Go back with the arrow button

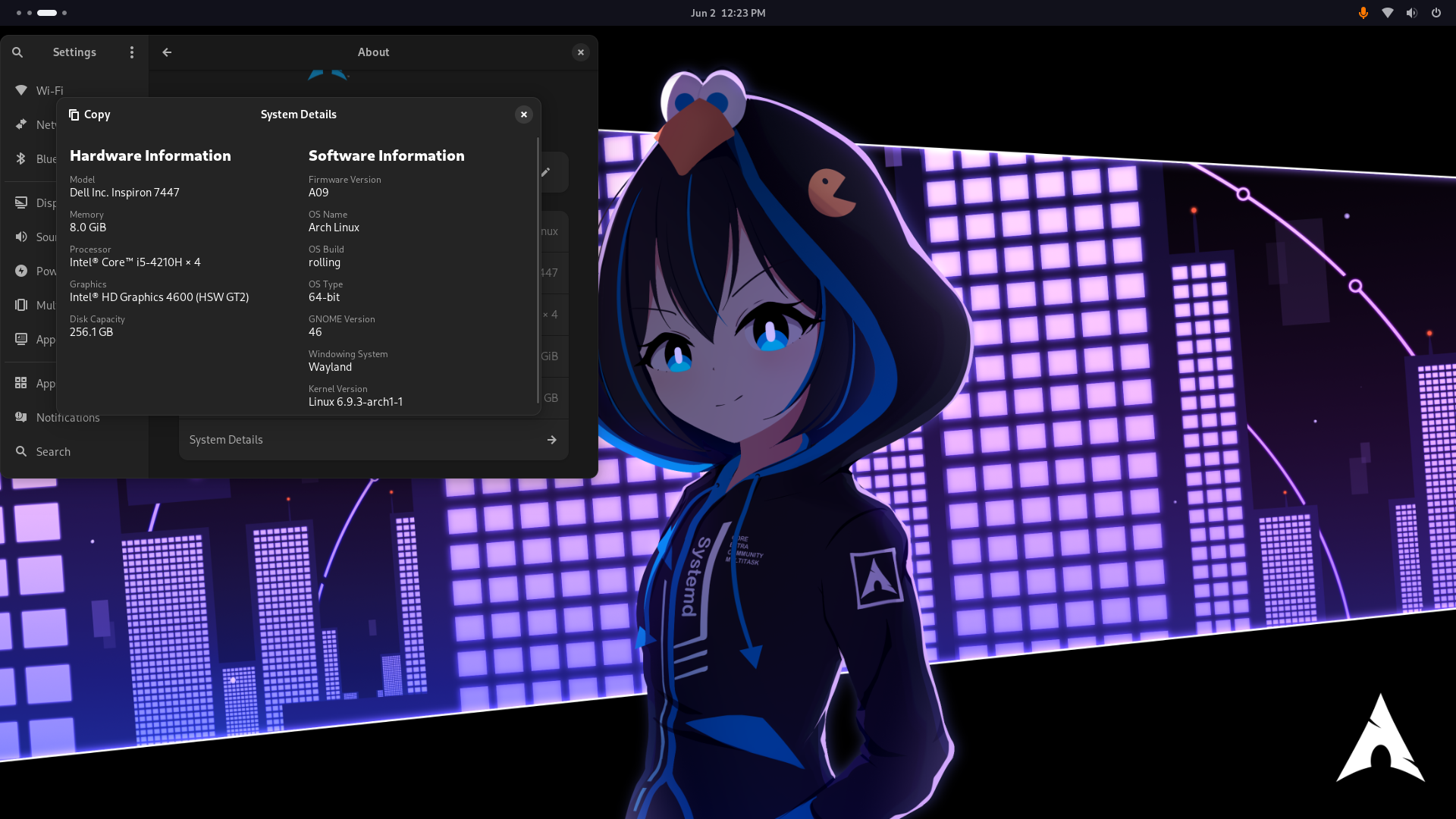[167, 52]
